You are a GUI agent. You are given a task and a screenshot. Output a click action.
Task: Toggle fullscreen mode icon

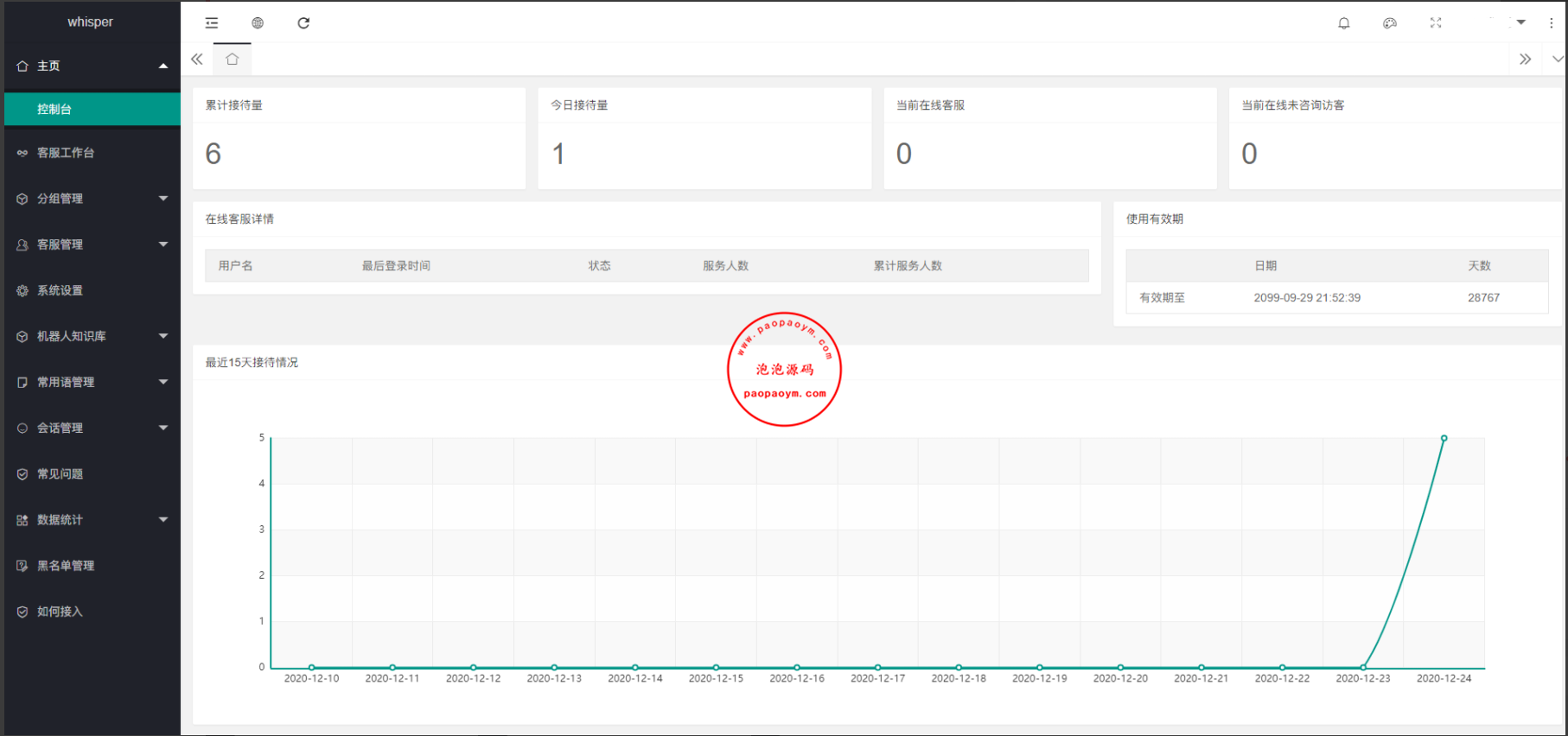(1436, 23)
